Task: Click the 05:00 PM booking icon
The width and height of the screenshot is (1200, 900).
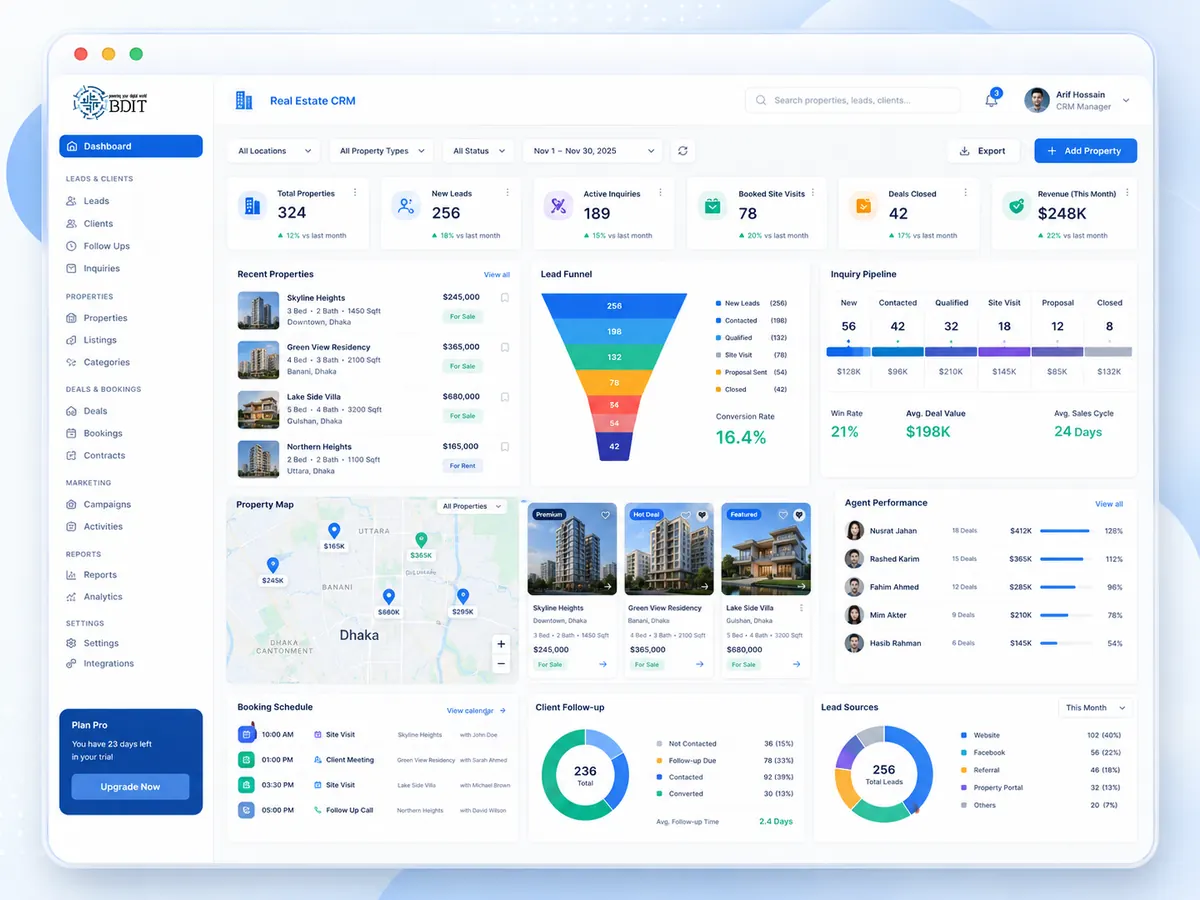Action: tap(246, 810)
